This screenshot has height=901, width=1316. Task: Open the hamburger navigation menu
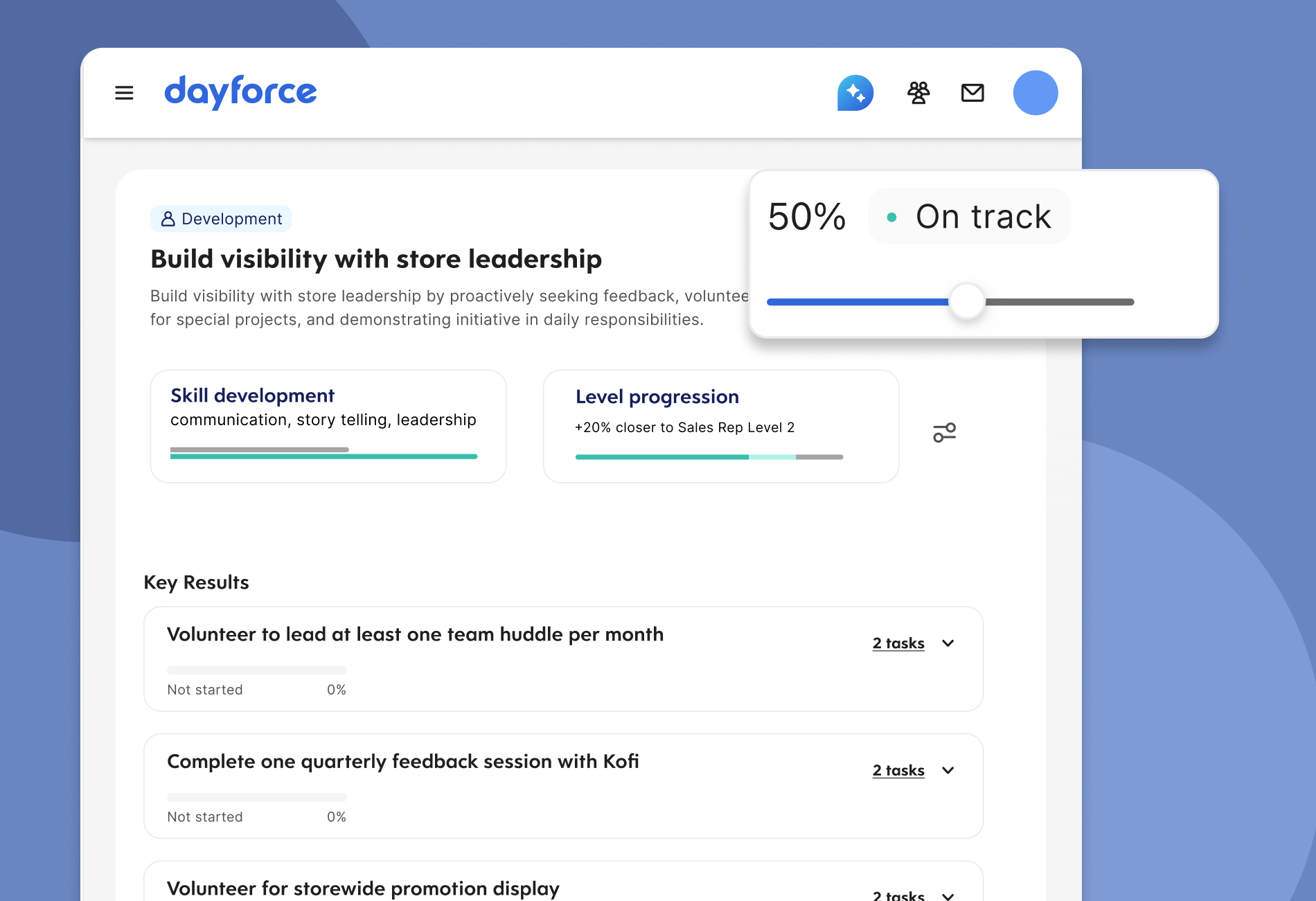pyautogui.click(x=124, y=93)
